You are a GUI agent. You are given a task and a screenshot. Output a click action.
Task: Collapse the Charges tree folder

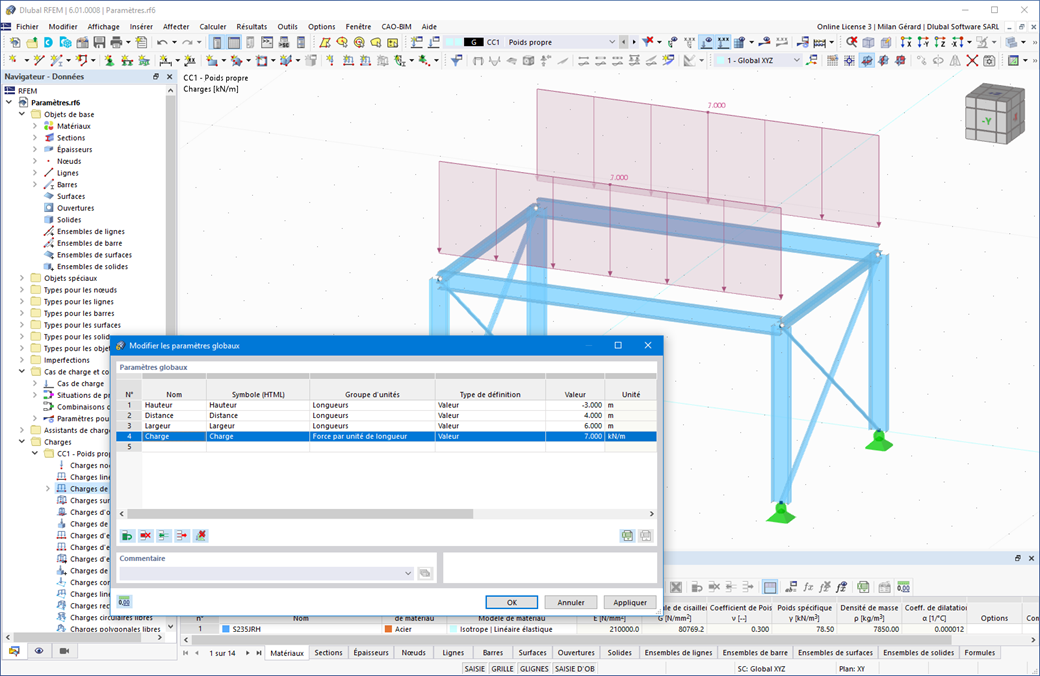22,442
